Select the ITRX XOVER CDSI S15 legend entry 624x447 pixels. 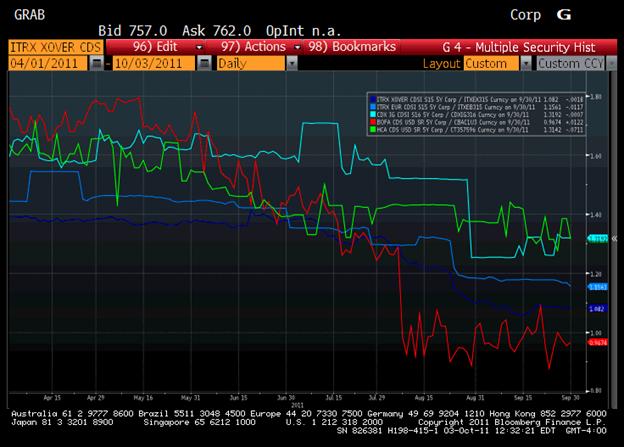pos(476,99)
